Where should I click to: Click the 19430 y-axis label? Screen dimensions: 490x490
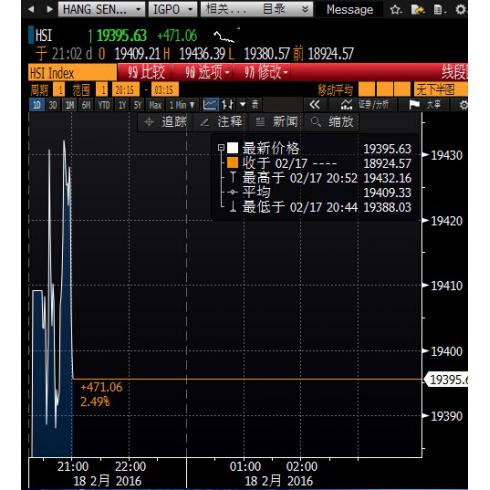point(446,155)
